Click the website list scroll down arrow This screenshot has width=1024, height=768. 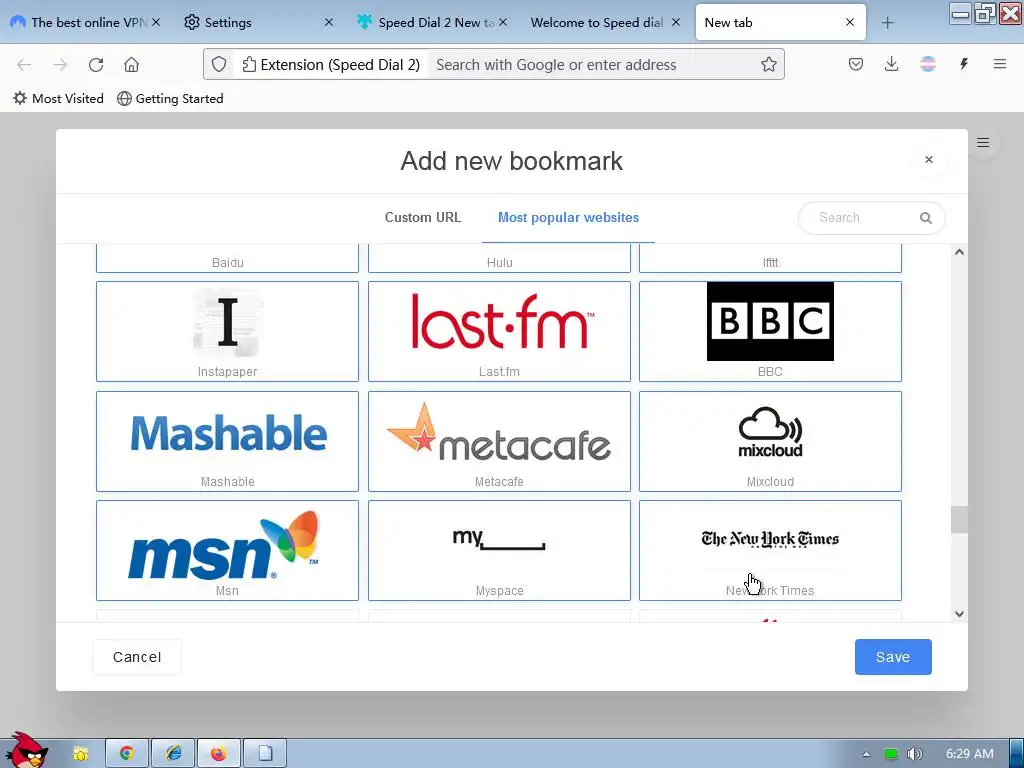click(959, 614)
